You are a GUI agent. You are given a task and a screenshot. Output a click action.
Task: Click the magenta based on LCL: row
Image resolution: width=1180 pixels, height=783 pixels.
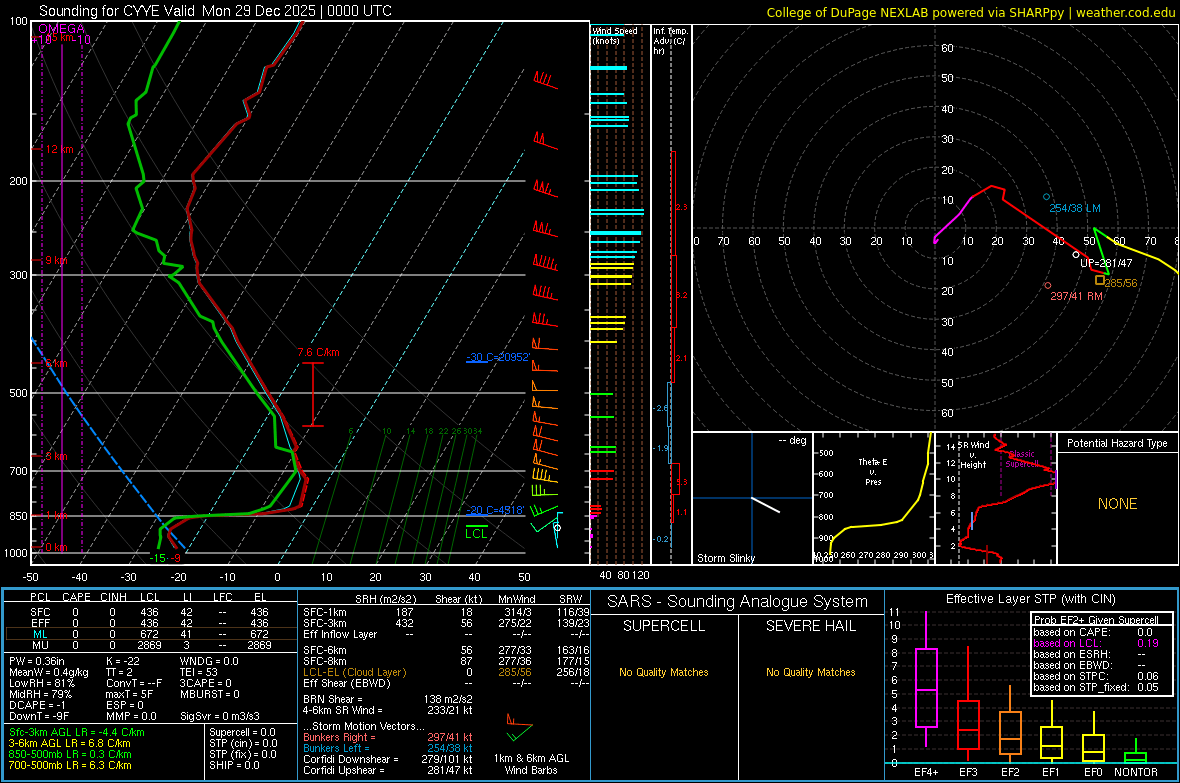click(1096, 643)
